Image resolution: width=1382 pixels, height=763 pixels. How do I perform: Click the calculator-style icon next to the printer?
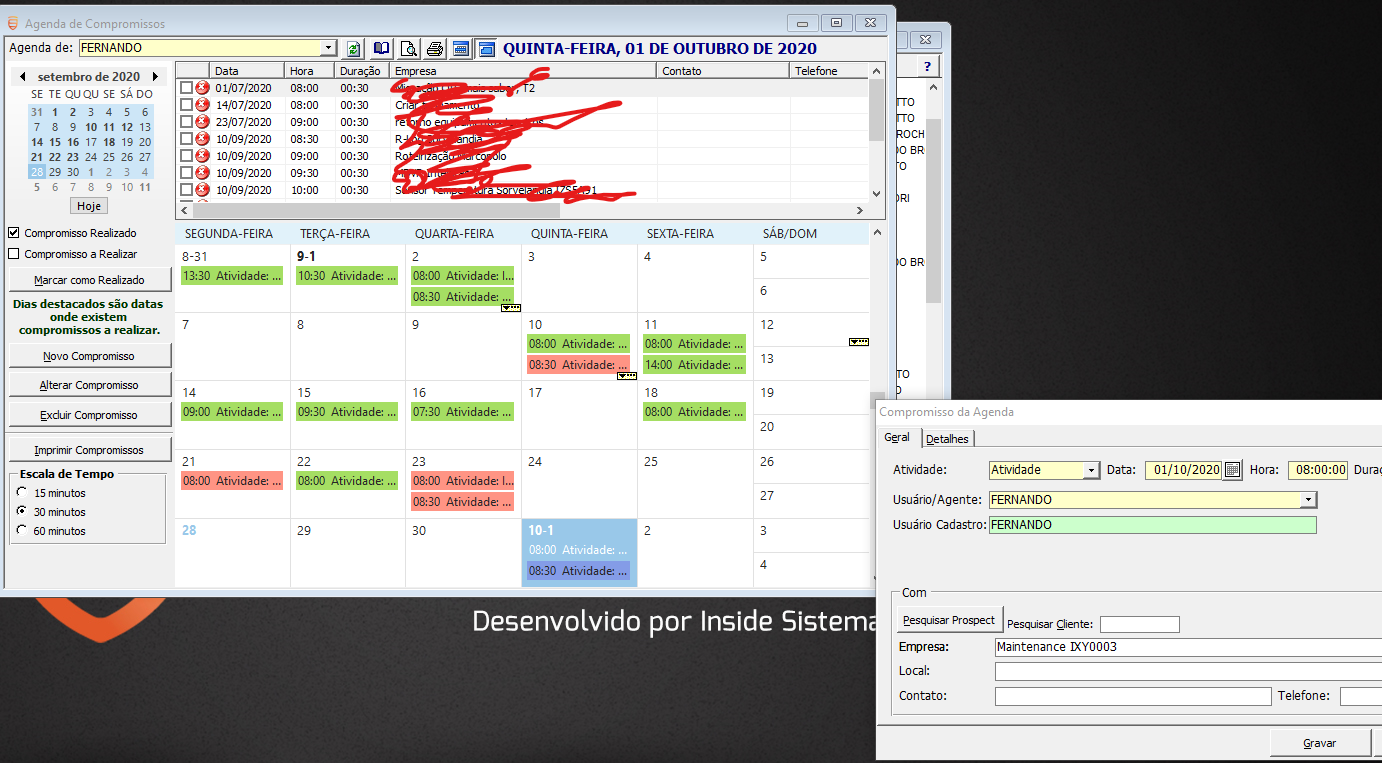pos(461,48)
